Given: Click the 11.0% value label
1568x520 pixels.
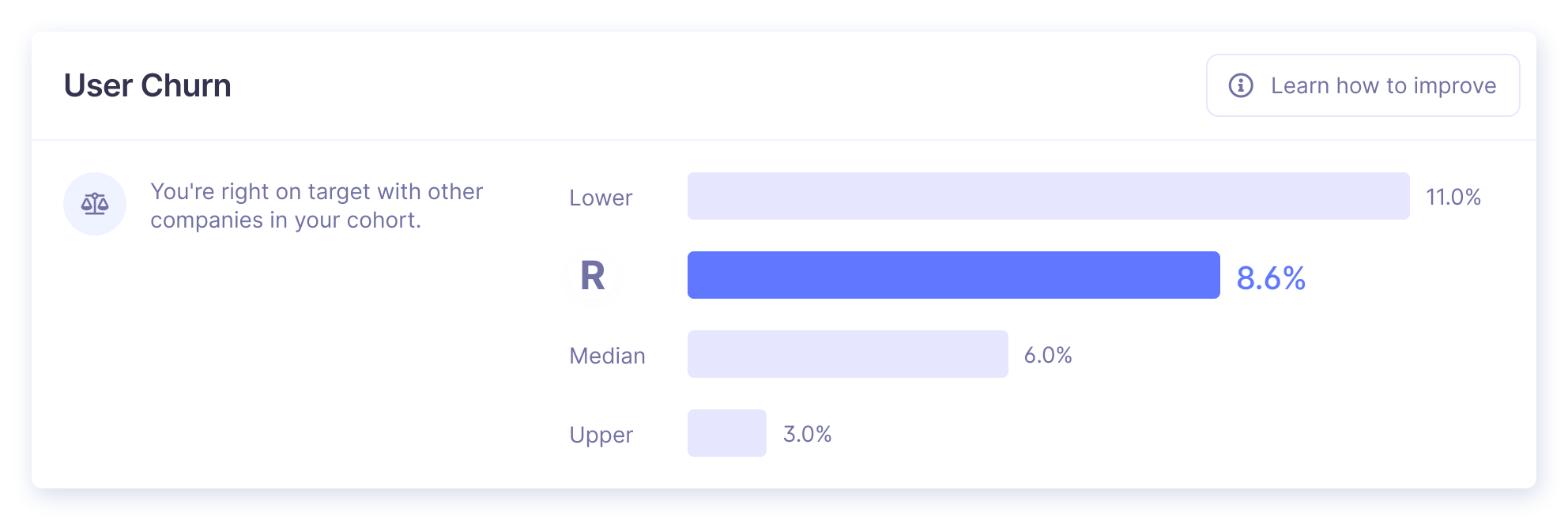Looking at the screenshot, I should tap(1453, 197).
